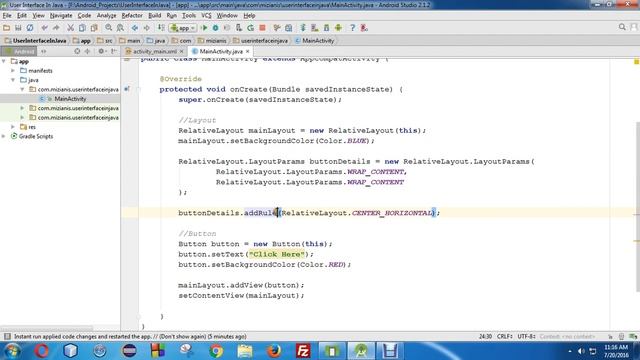Open the File menu
Viewport: 640px width, 360px height.
[x=7, y=16]
